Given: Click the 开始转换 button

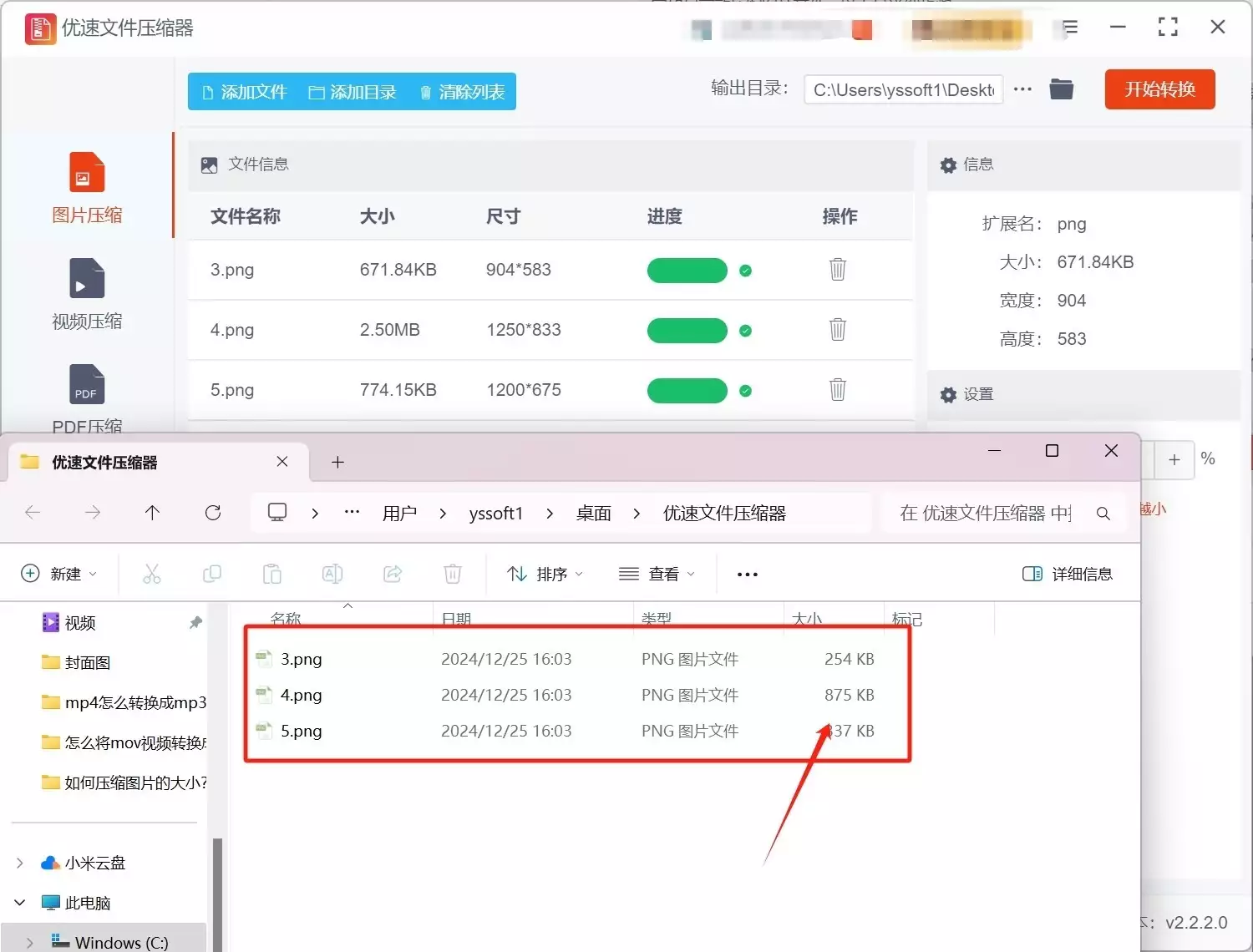Looking at the screenshot, I should [1159, 89].
